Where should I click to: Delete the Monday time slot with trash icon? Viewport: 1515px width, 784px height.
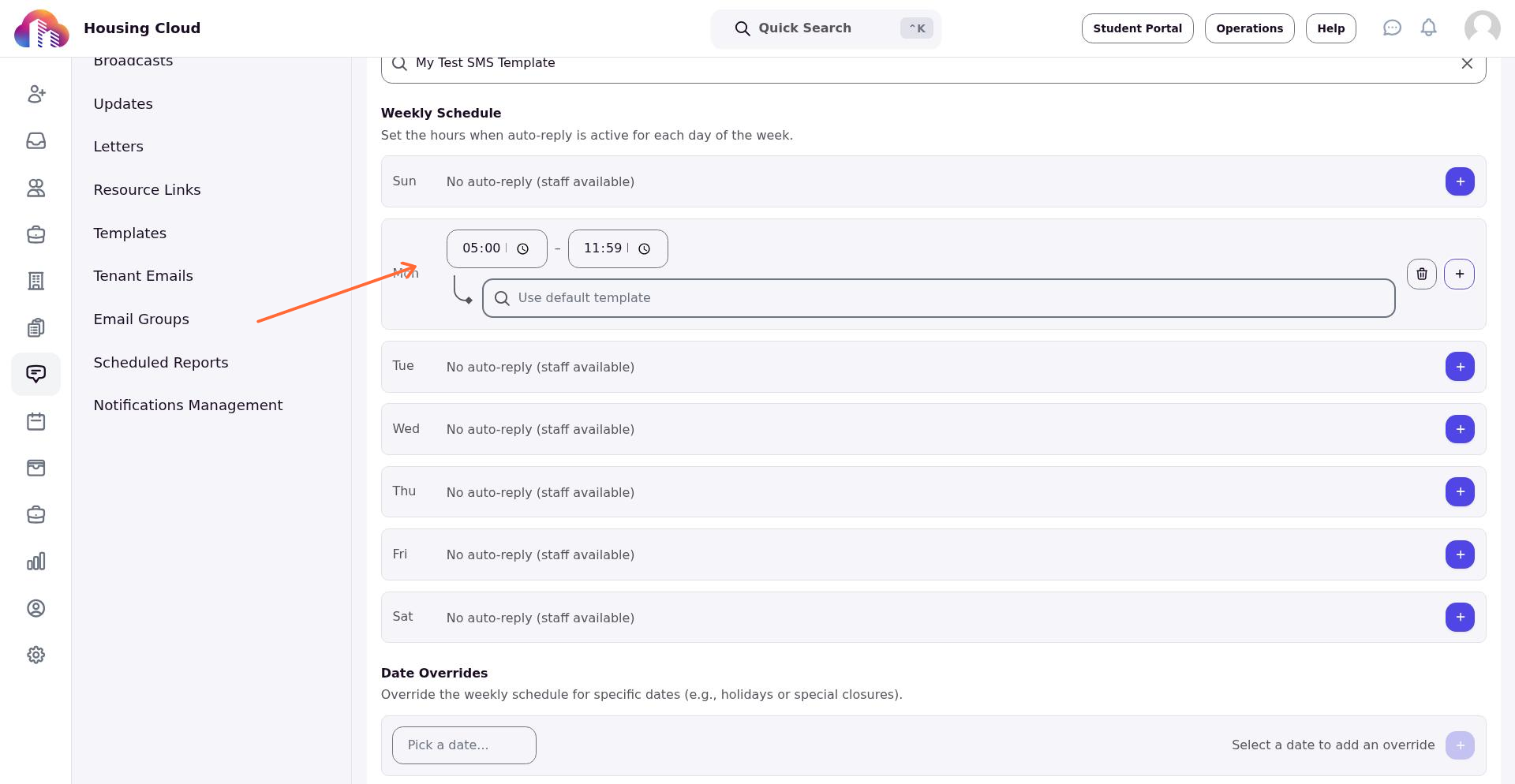[1422, 274]
